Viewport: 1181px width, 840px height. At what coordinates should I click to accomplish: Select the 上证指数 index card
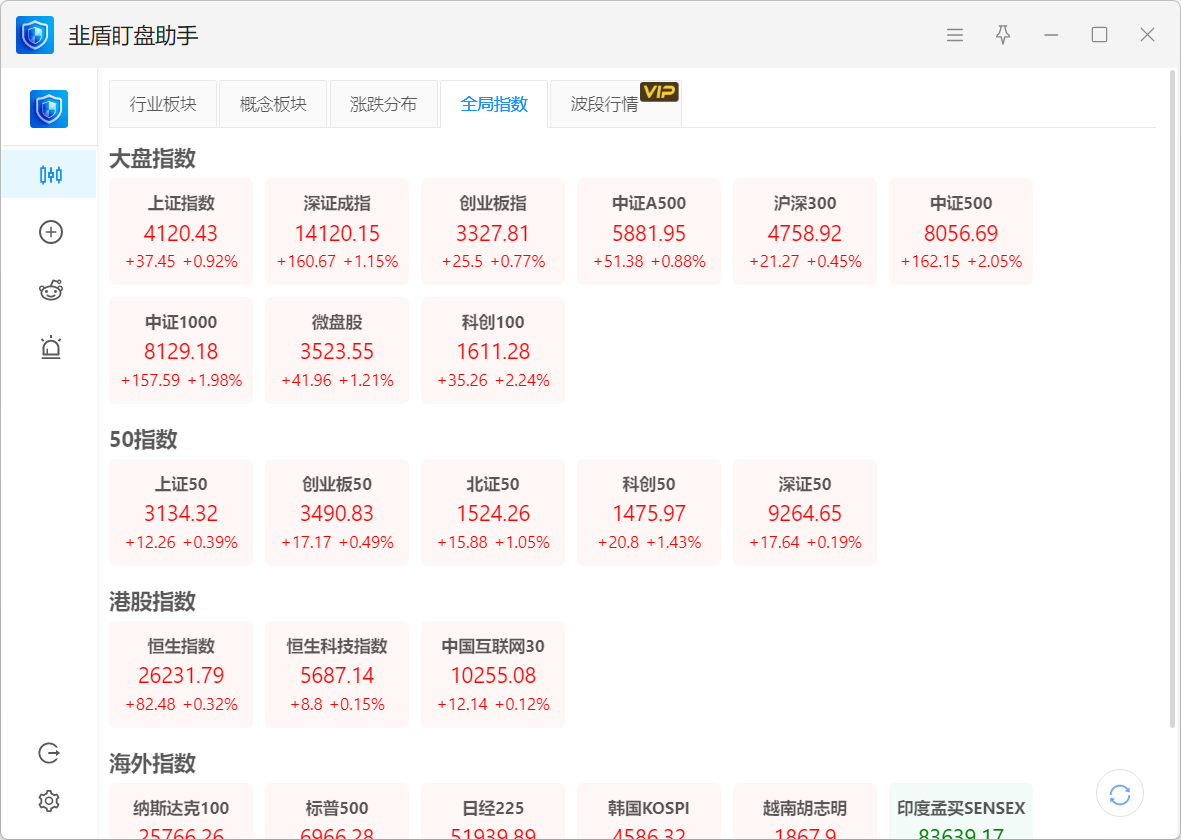click(x=181, y=232)
